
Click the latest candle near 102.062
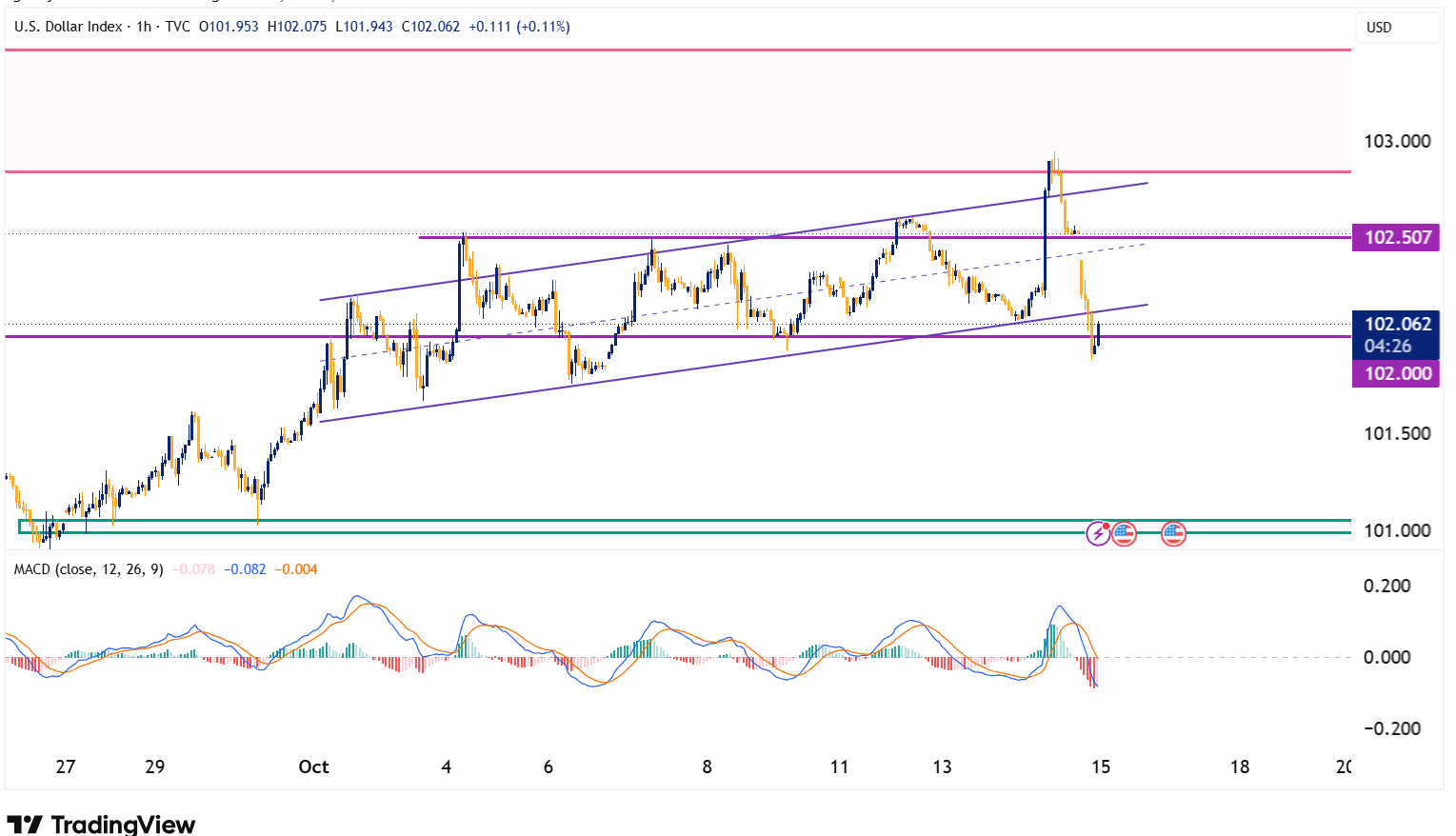(1098, 335)
